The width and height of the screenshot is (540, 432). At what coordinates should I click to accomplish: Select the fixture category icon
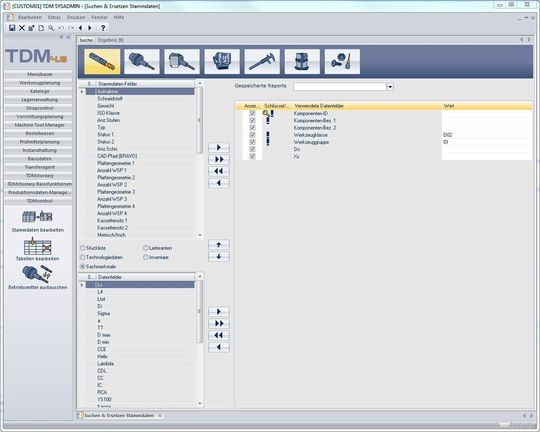(x=222, y=61)
